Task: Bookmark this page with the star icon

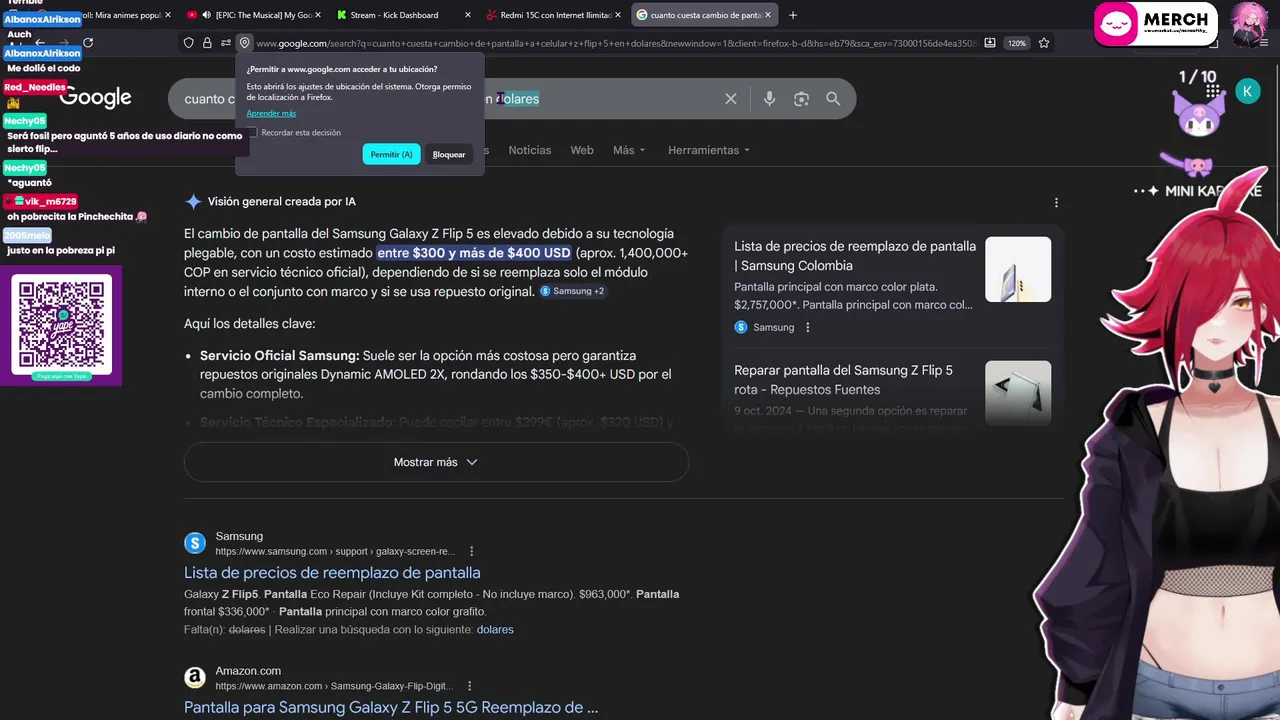Action: pyautogui.click(x=1044, y=43)
